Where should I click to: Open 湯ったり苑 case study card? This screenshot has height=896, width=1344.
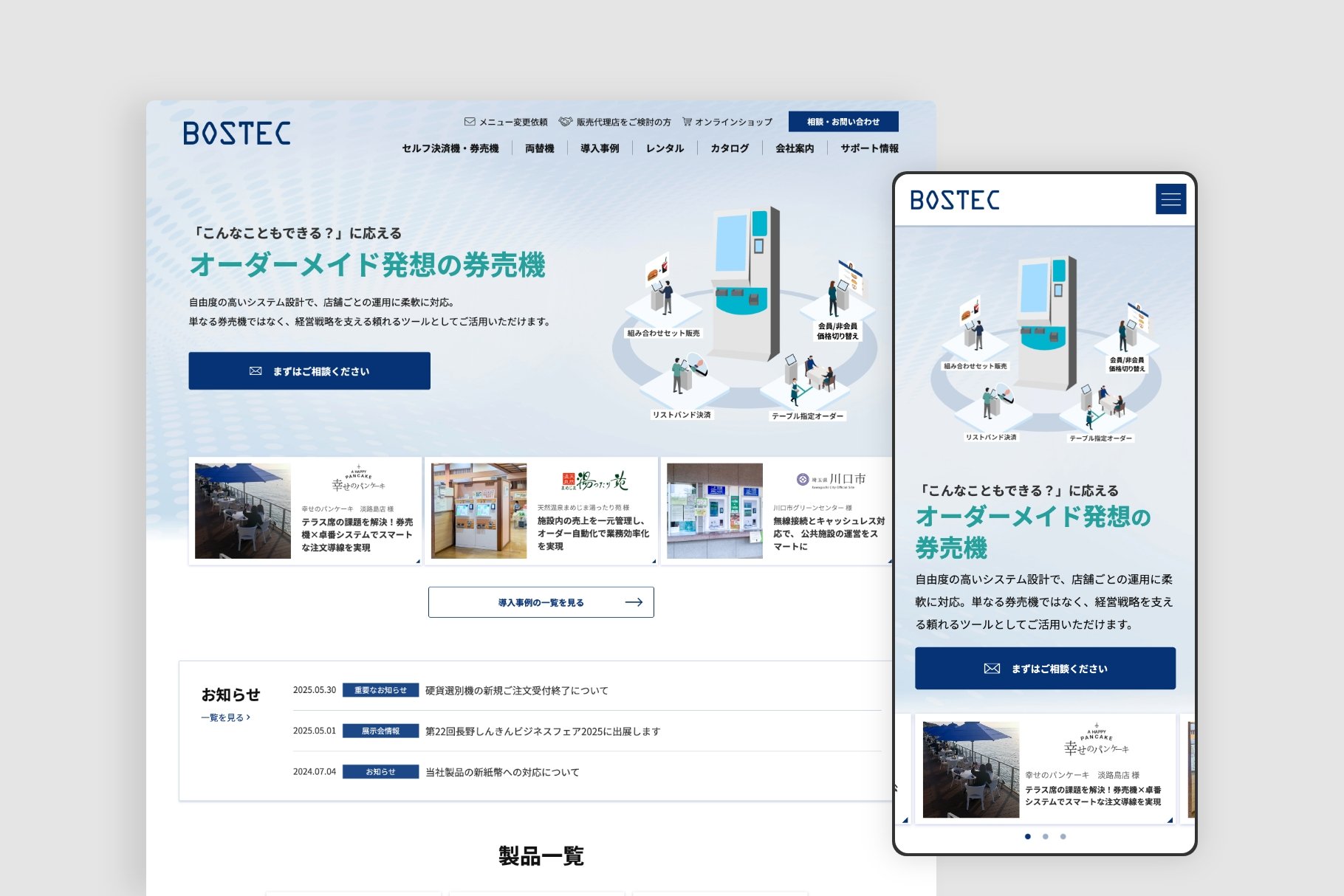(x=541, y=511)
